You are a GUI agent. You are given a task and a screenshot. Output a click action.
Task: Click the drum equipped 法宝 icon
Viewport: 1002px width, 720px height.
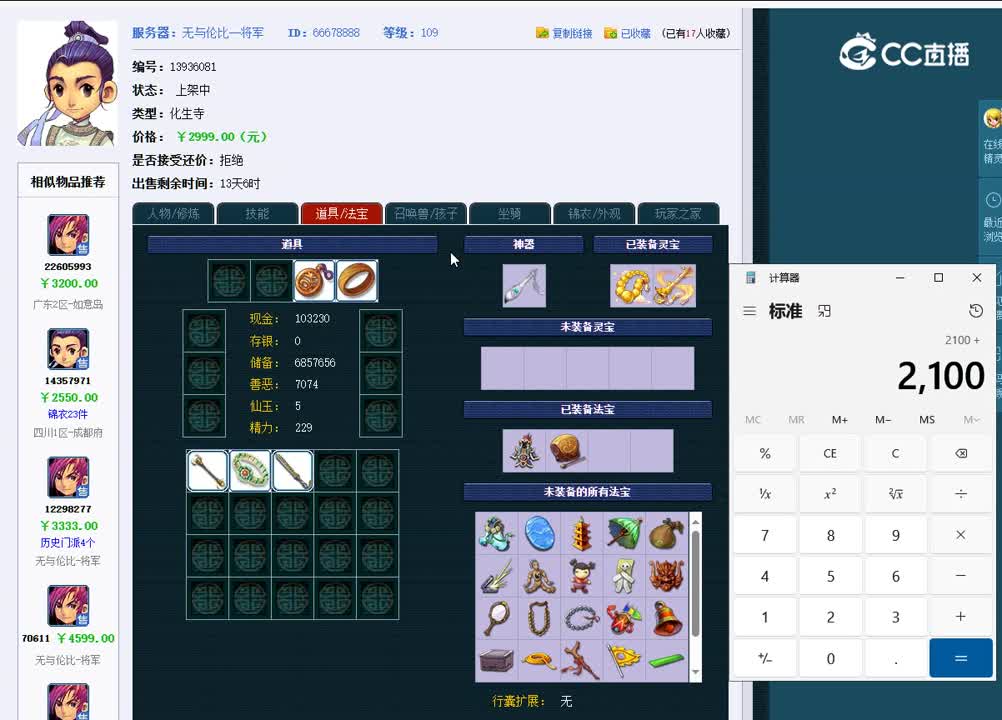(567, 451)
